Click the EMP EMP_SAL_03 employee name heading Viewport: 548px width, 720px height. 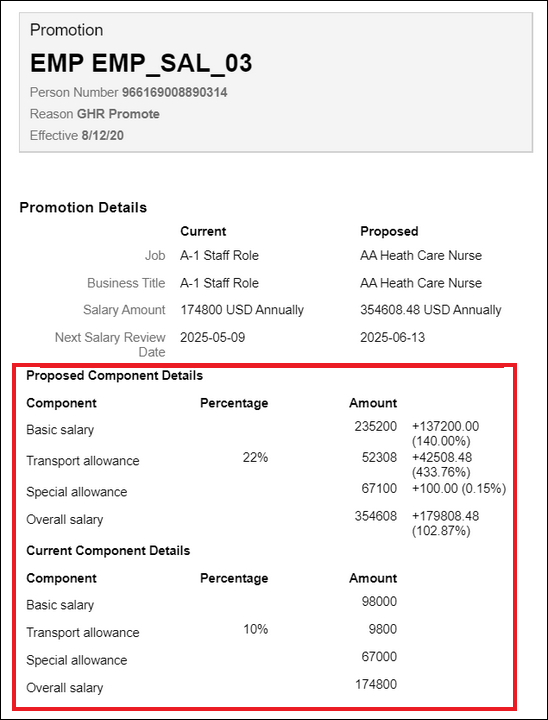[x=141, y=63]
